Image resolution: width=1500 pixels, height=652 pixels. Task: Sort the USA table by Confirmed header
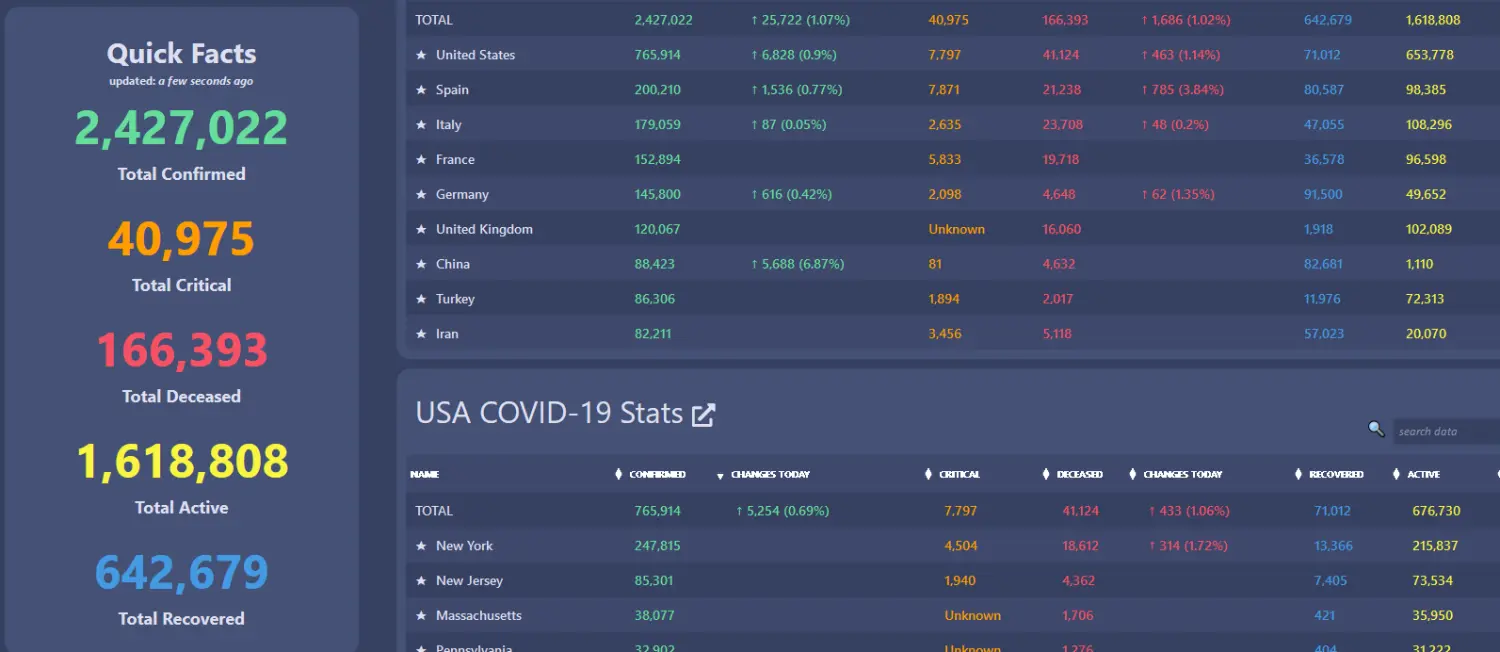(657, 474)
